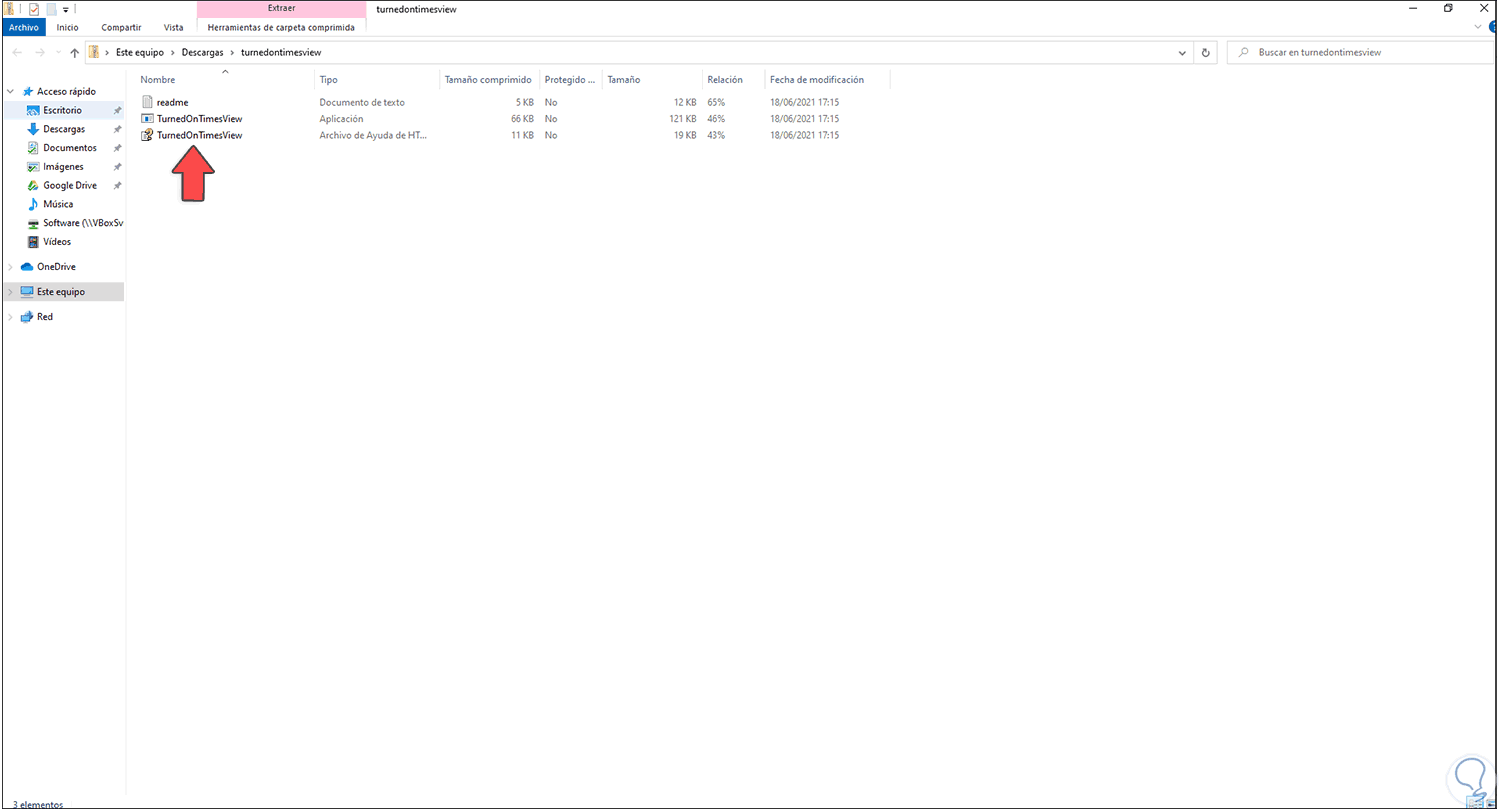Expand the Este equipo tree node
The image size is (1500, 809).
pos(11,292)
